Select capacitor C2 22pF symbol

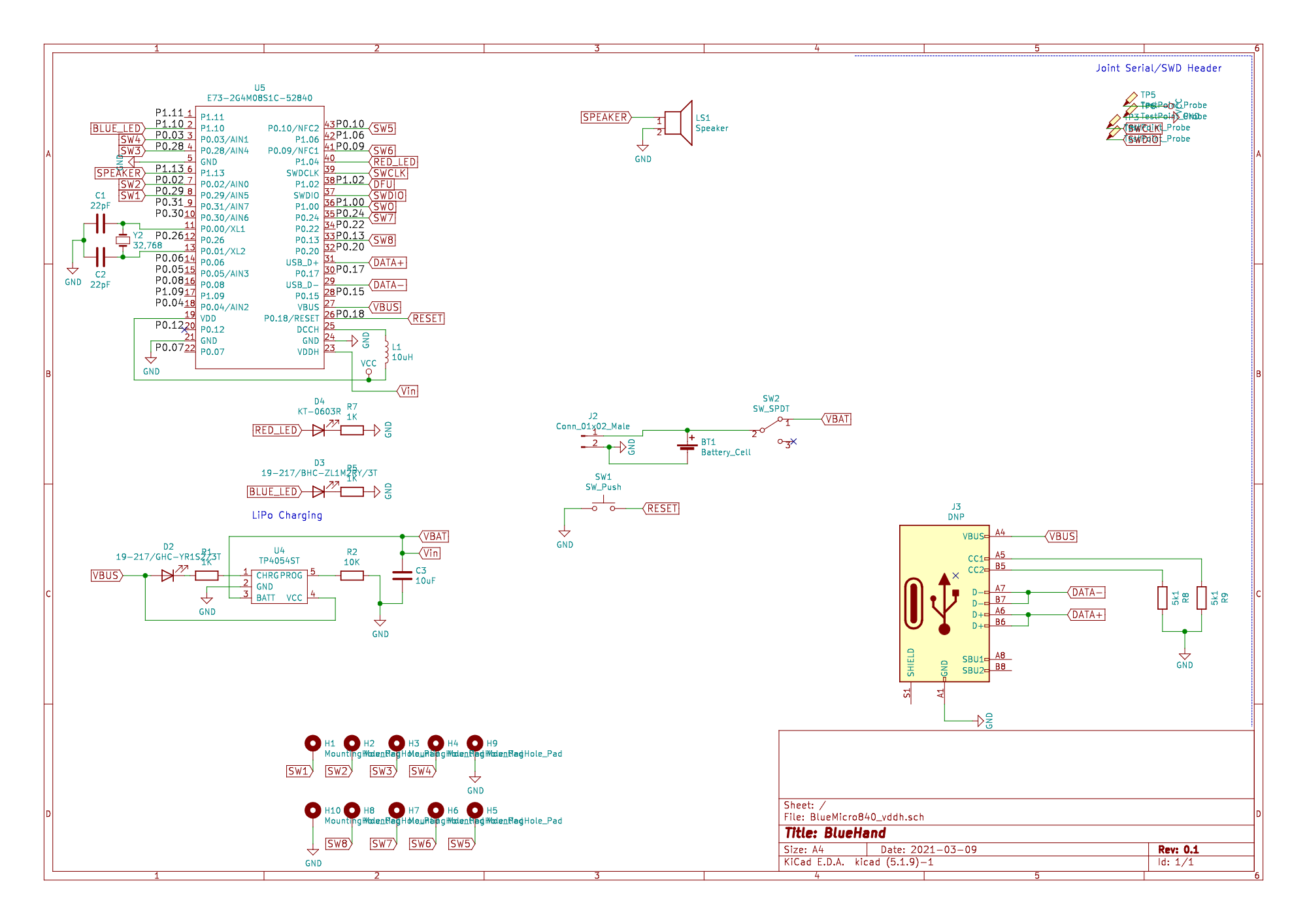(x=100, y=257)
